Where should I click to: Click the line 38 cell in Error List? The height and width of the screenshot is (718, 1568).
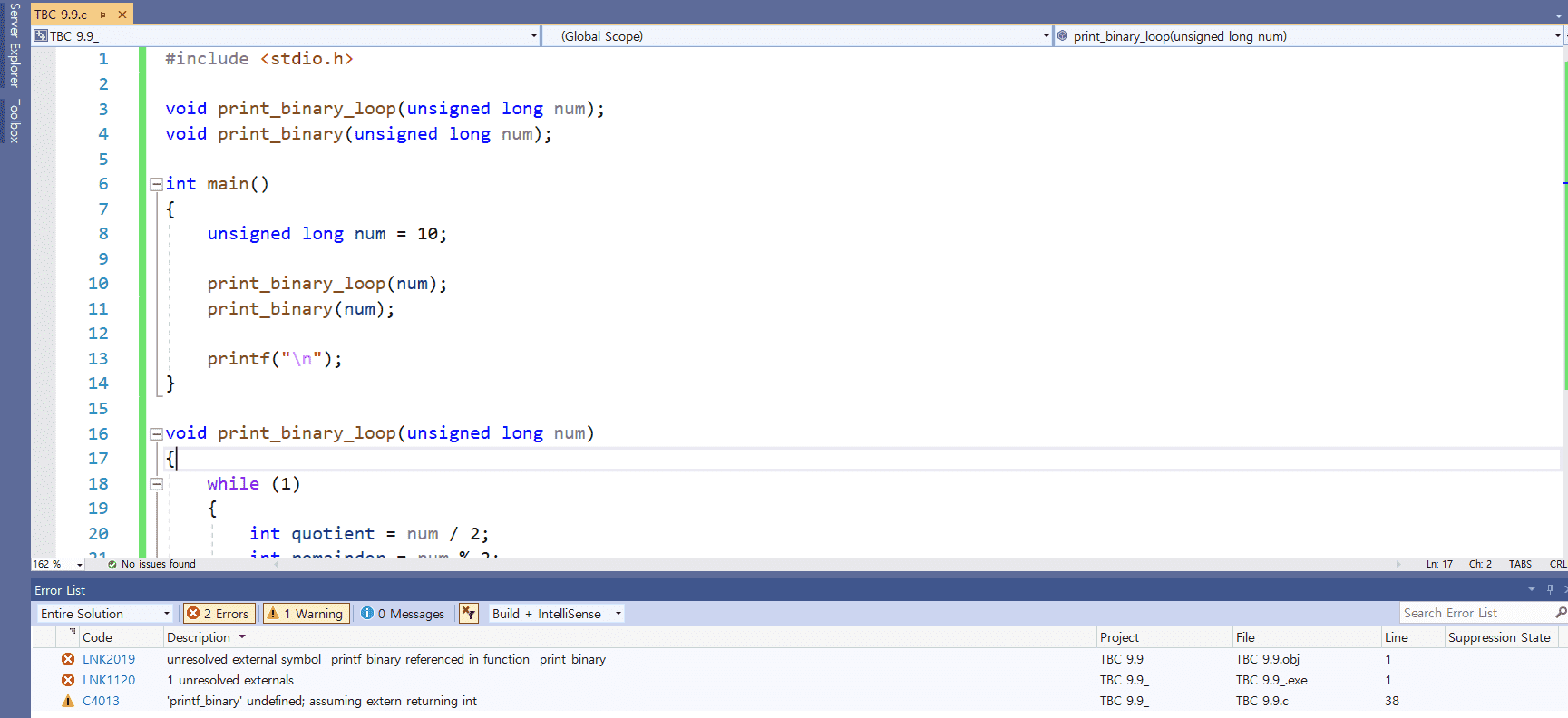[1392, 701]
